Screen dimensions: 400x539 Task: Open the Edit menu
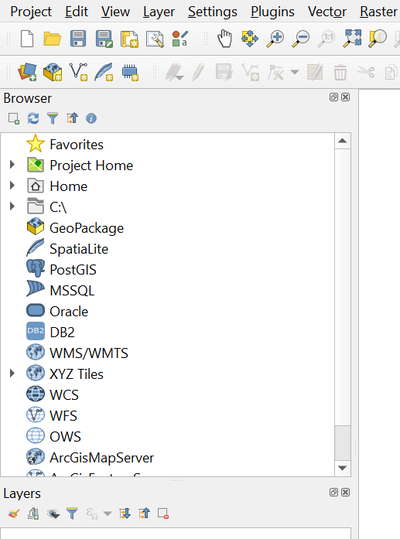click(x=76, y=12)
